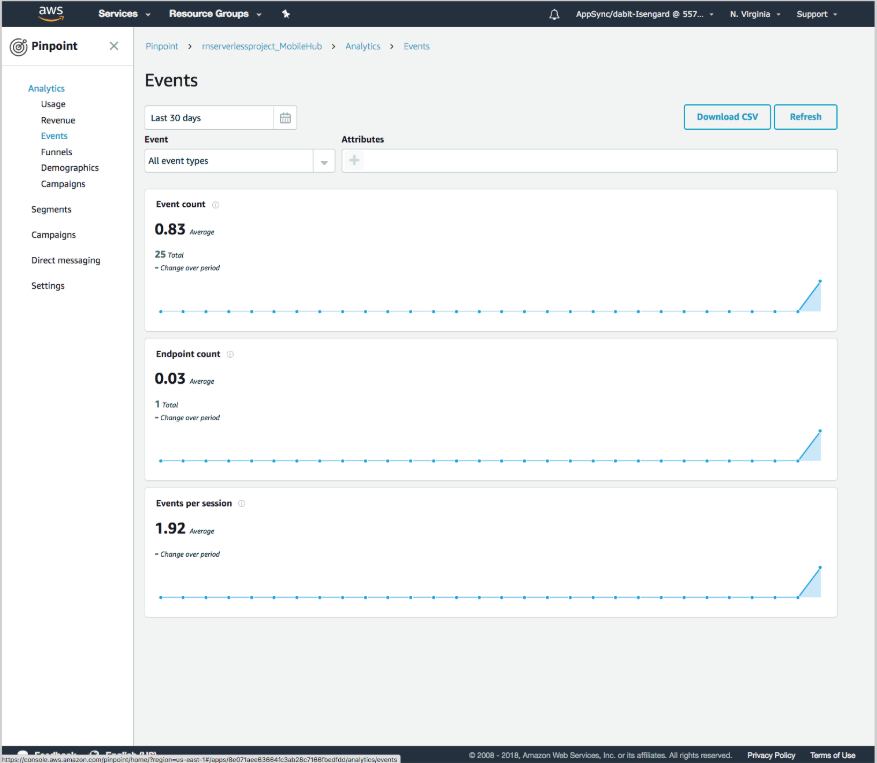Open the N. Virginia region selector
The height and width of the screenshot is (763, 877).
click(757, 14)
